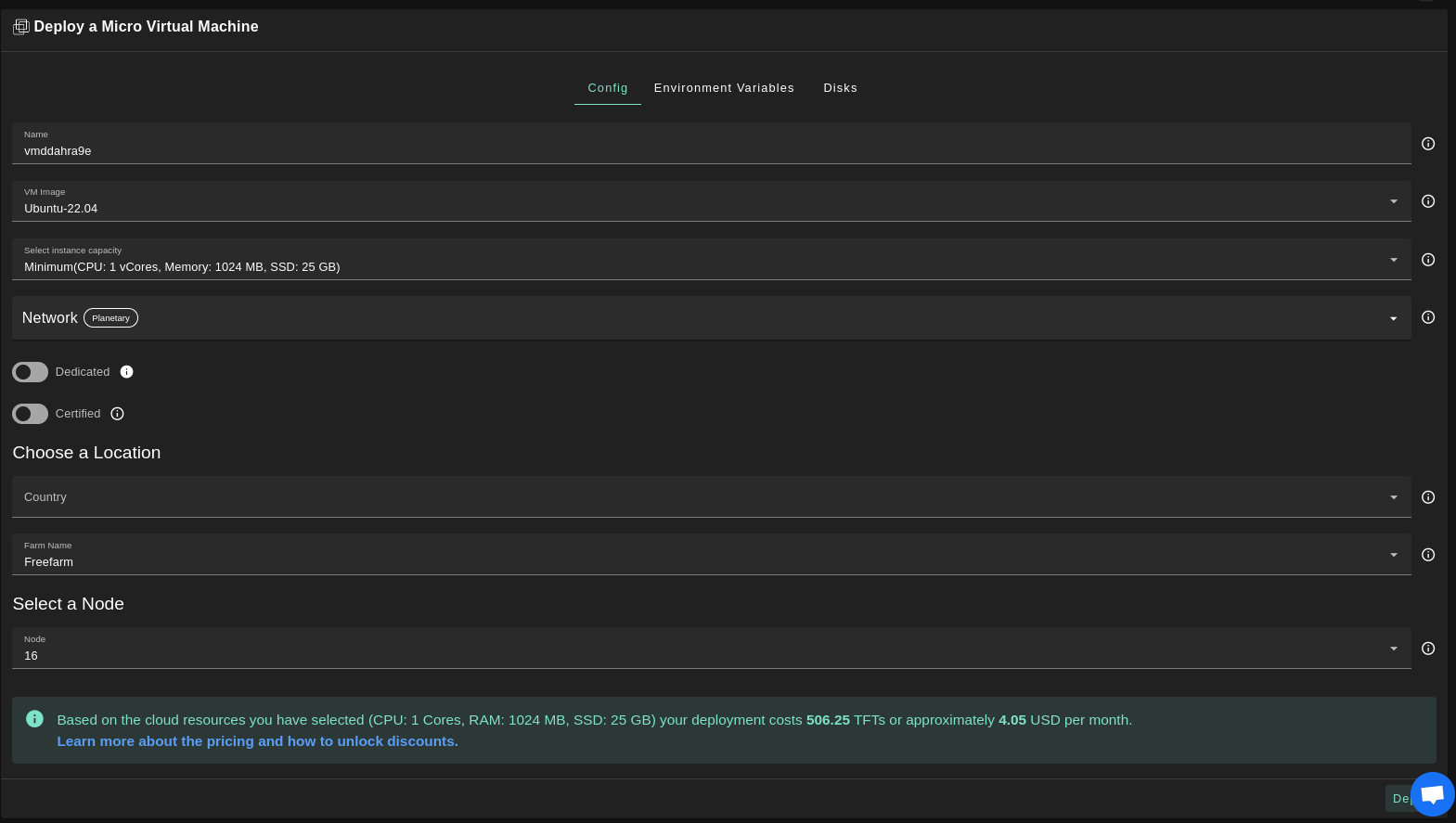Open the pricing and discounts link

click(257, 741)
